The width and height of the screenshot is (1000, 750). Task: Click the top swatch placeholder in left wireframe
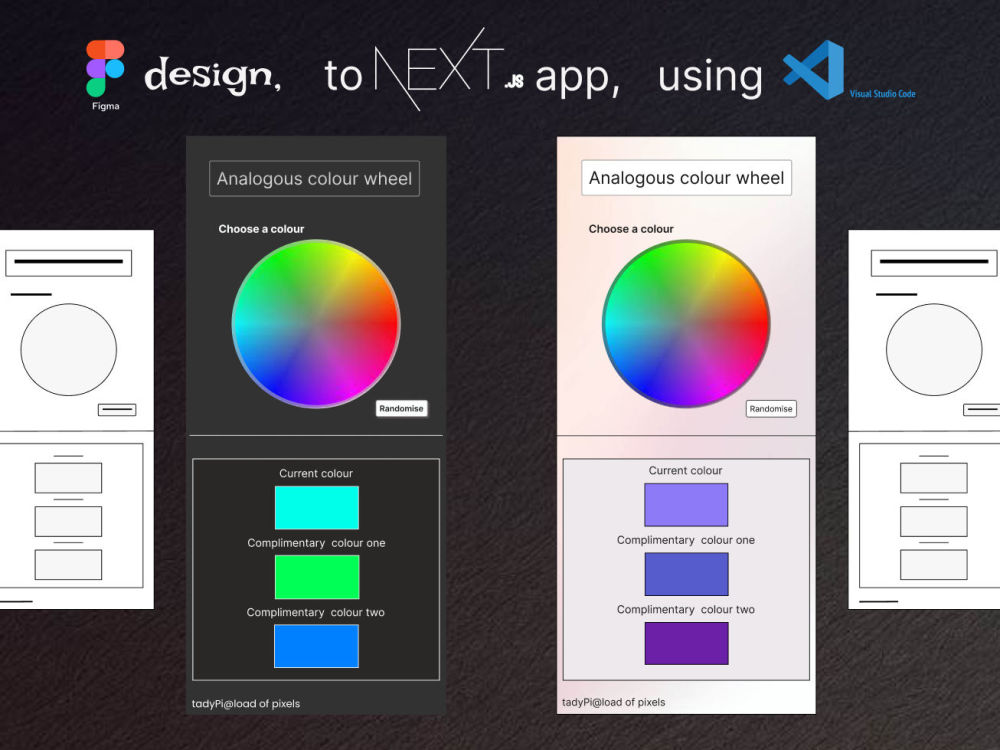point(68,478)
